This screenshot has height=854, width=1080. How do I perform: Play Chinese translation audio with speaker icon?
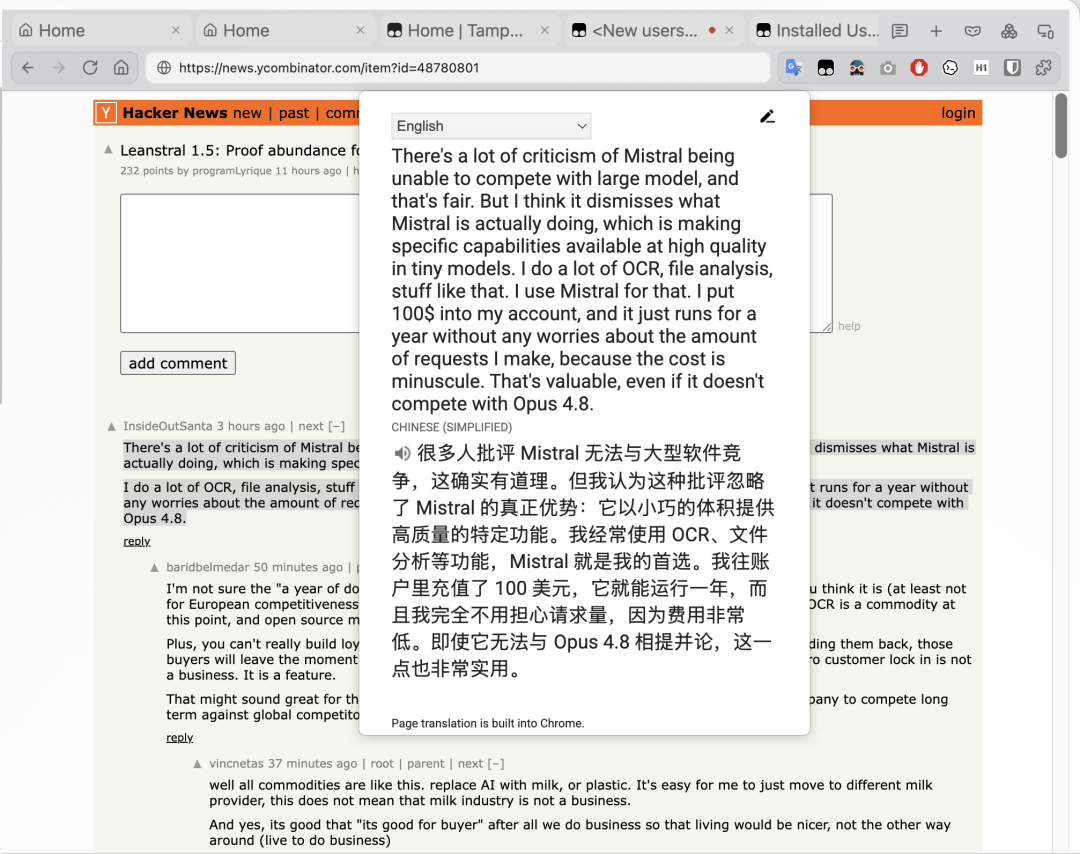coord(402,453)
